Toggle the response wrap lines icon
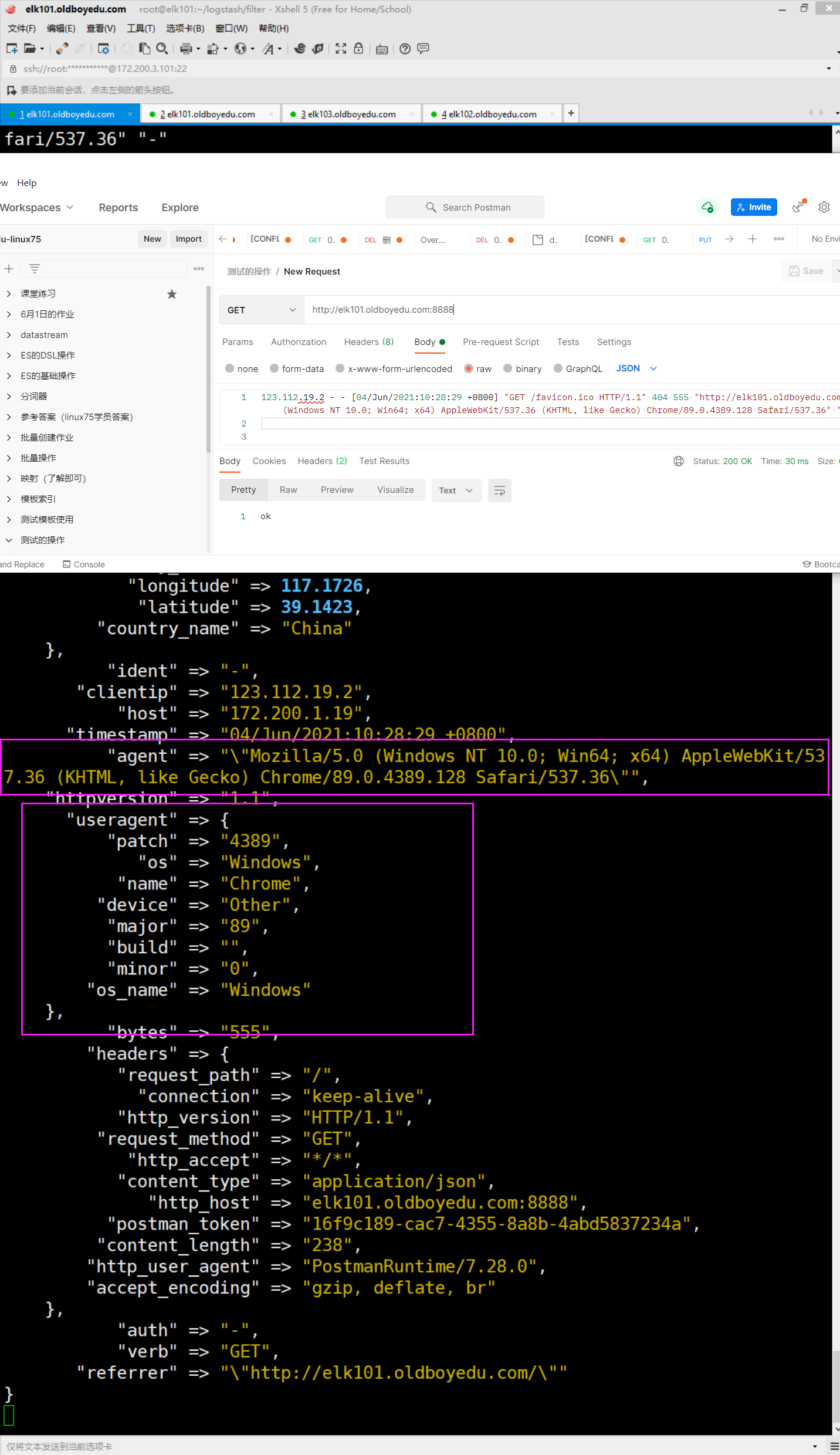The image size is (840, 1455). 500,490
